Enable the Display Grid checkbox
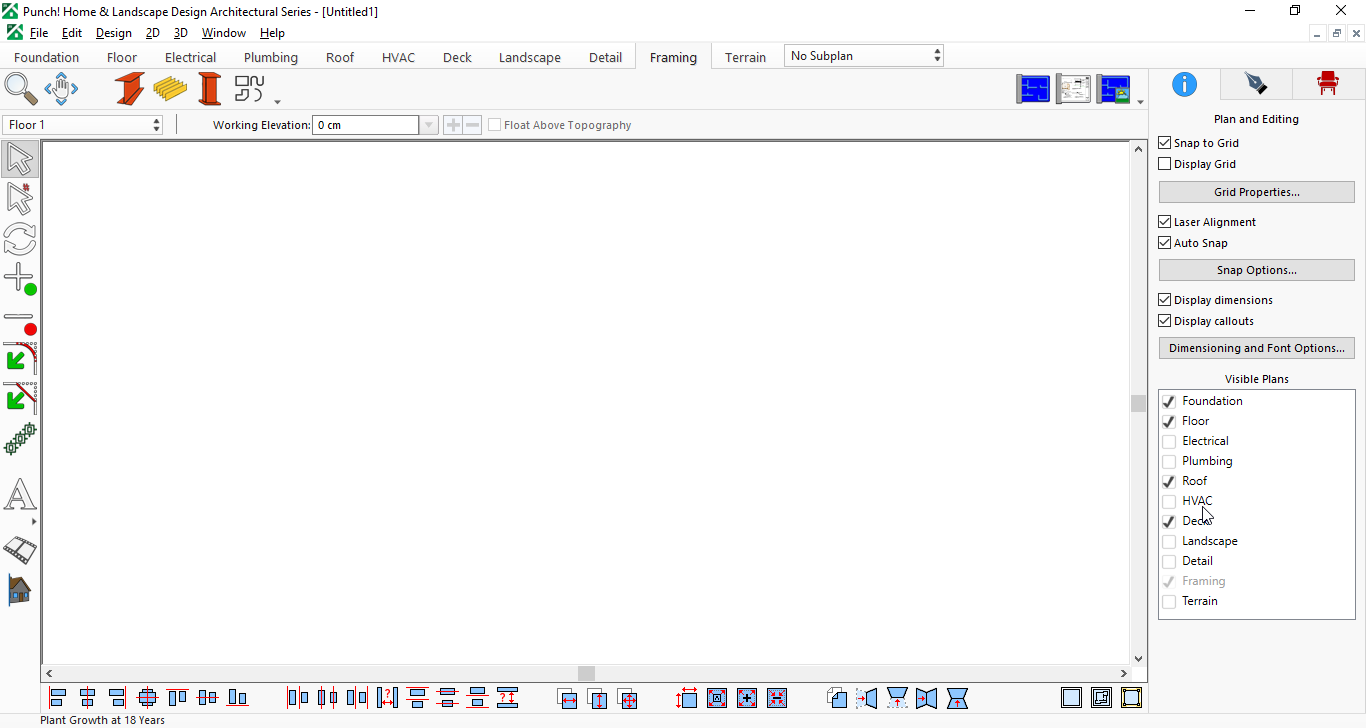Viewport: 1366px width, 728px height. point(1165,164)
